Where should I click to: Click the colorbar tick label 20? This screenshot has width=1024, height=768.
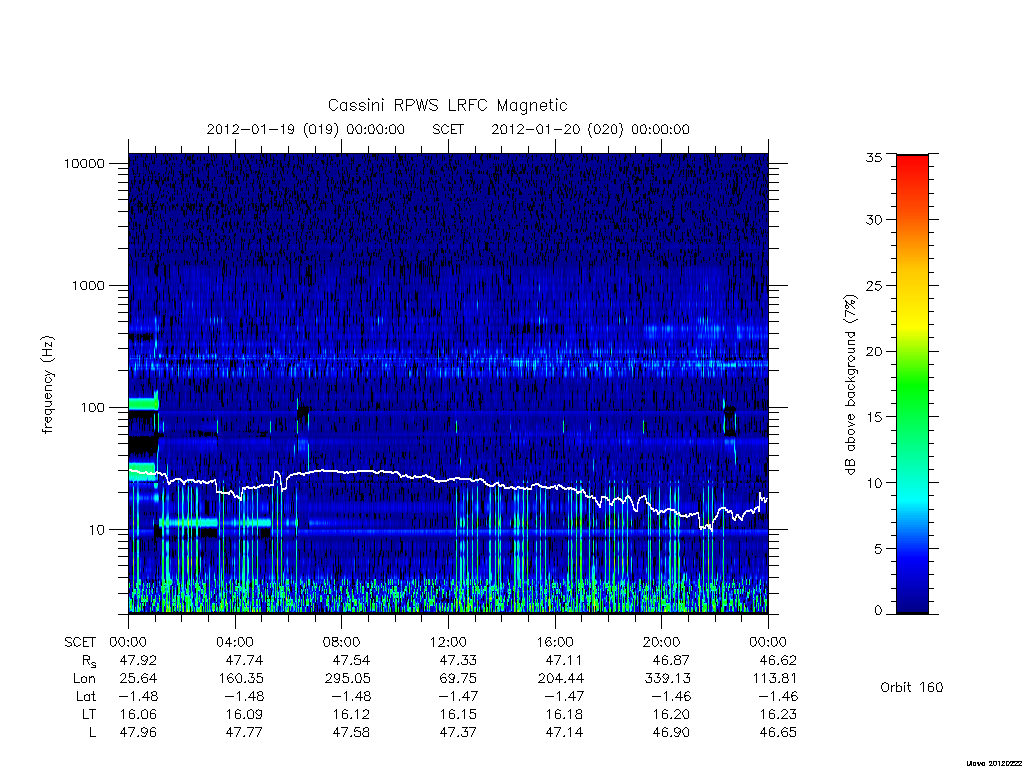874,351
